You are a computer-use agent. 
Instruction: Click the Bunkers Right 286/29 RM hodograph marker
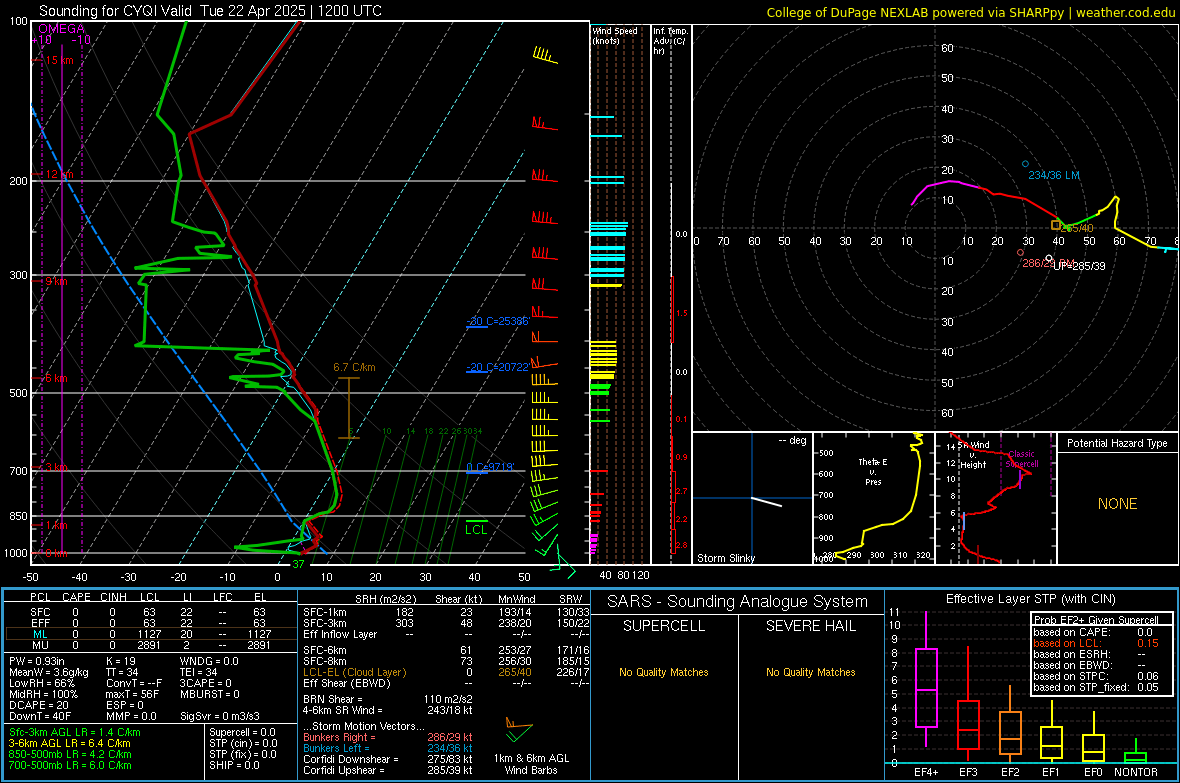pos(1020,253)
